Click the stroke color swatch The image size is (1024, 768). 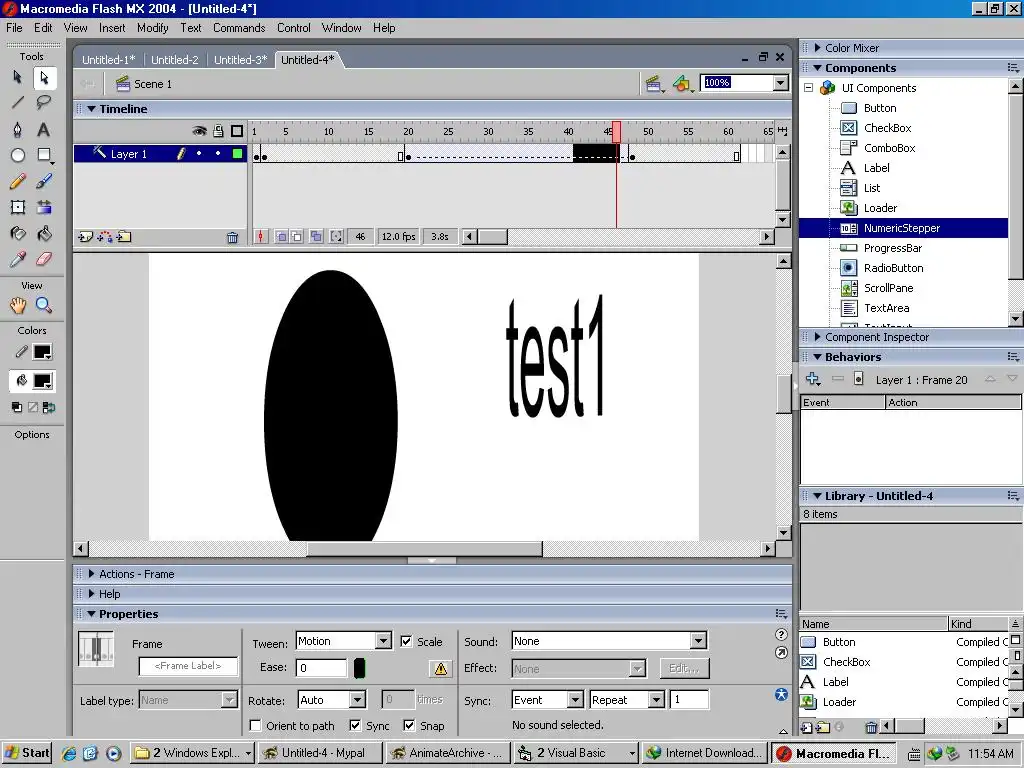[x=42, y=352]
